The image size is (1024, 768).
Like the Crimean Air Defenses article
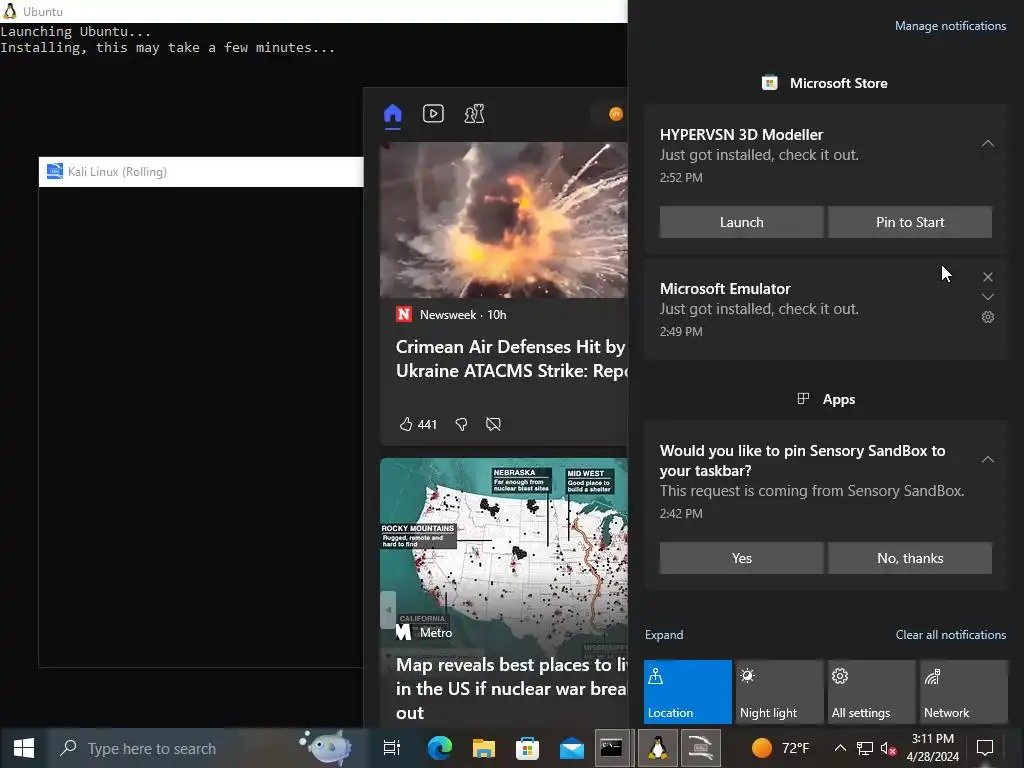click(x=417, y=424)
